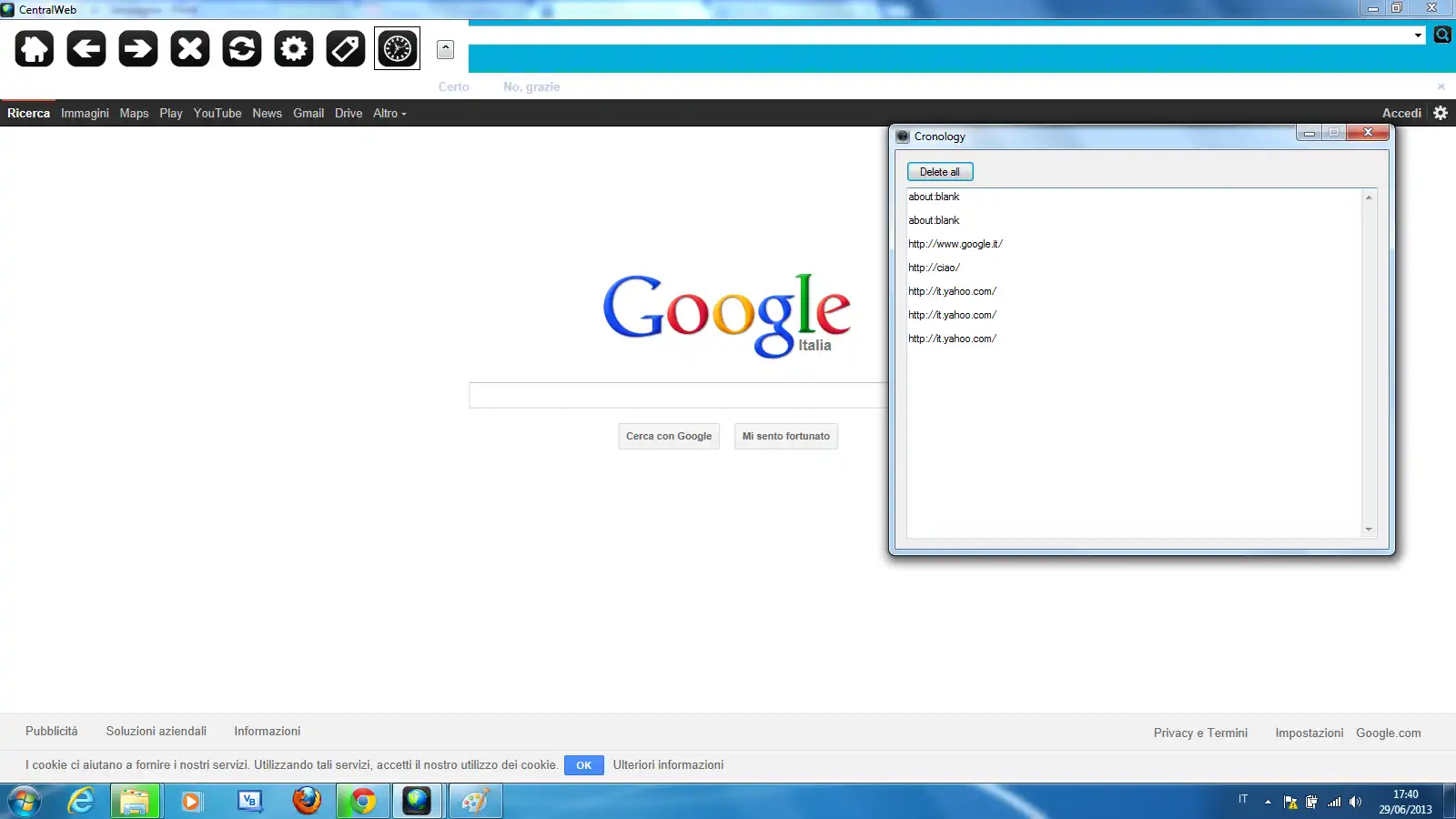Switch to the CentralWeb taskbar button
Screen dimensions: 1456x819
418,801
